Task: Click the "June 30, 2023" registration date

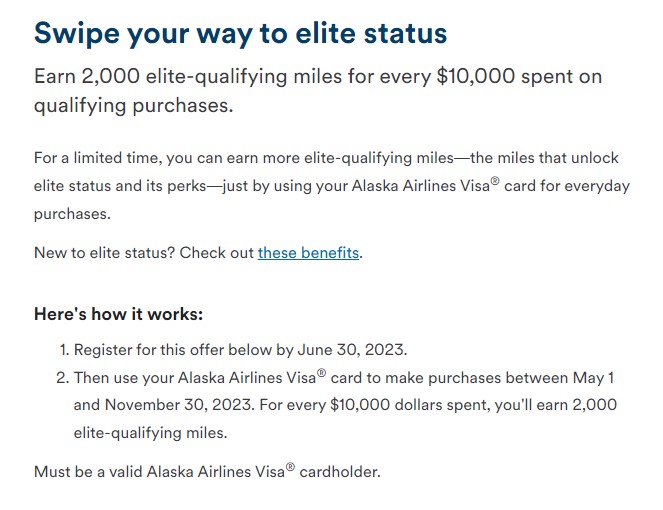Action: click(351, 350)
